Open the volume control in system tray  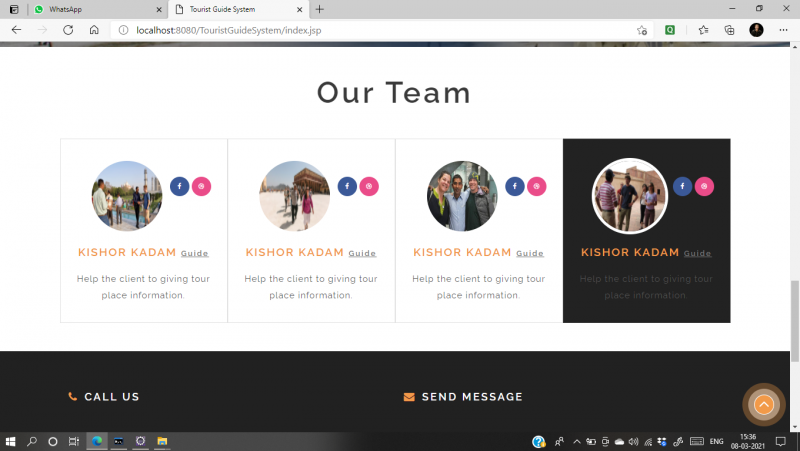coord(633,442)
